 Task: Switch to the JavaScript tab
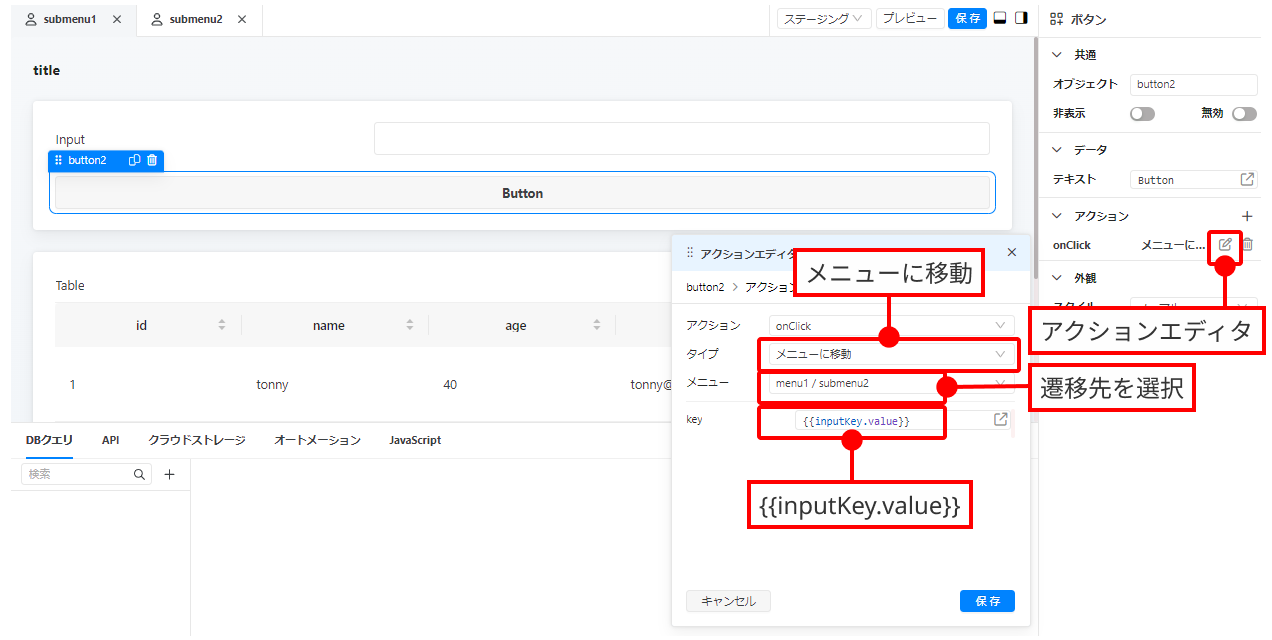415,440
